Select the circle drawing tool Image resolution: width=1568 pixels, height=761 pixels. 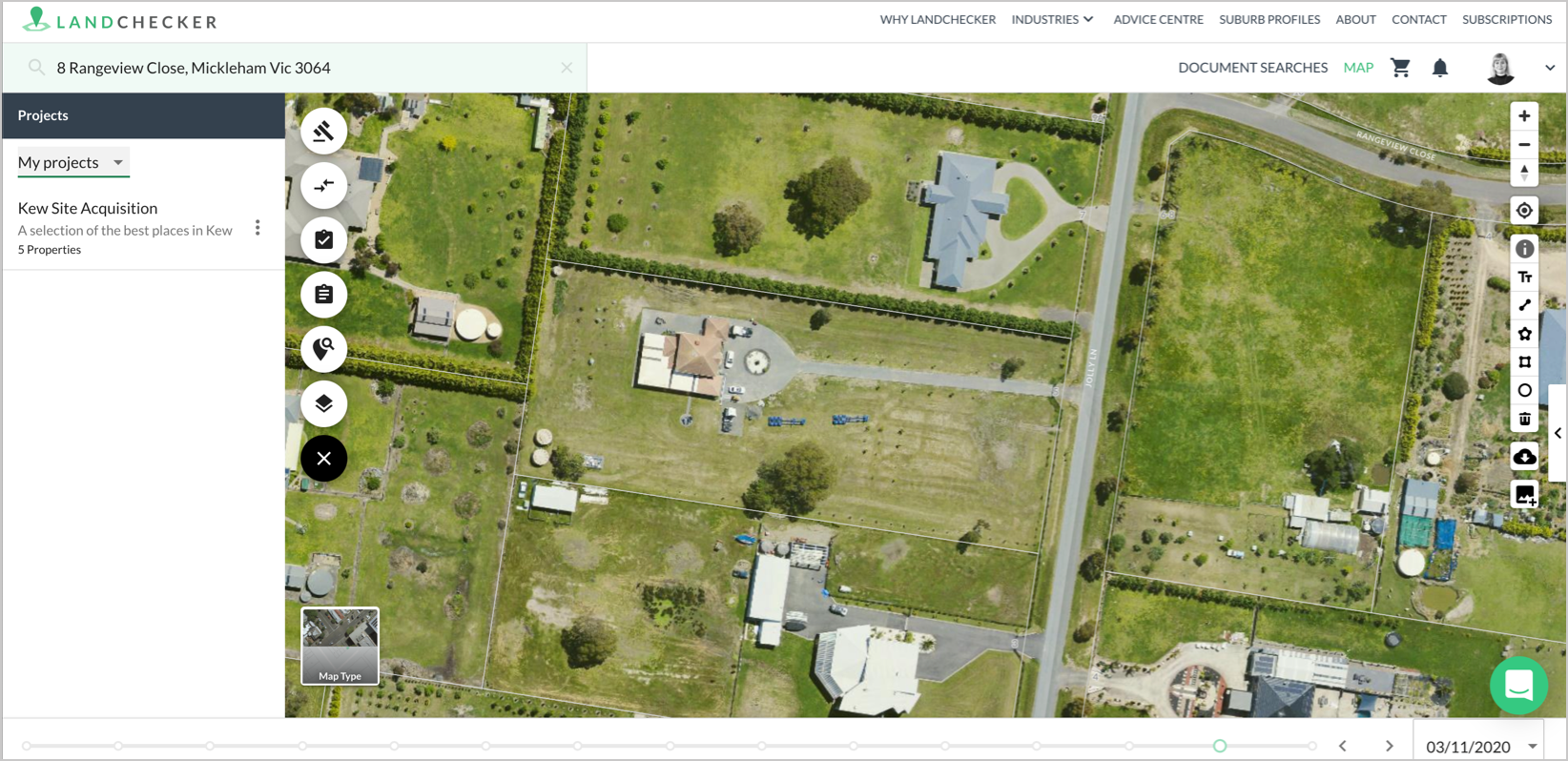click(x=1524, y=391)
